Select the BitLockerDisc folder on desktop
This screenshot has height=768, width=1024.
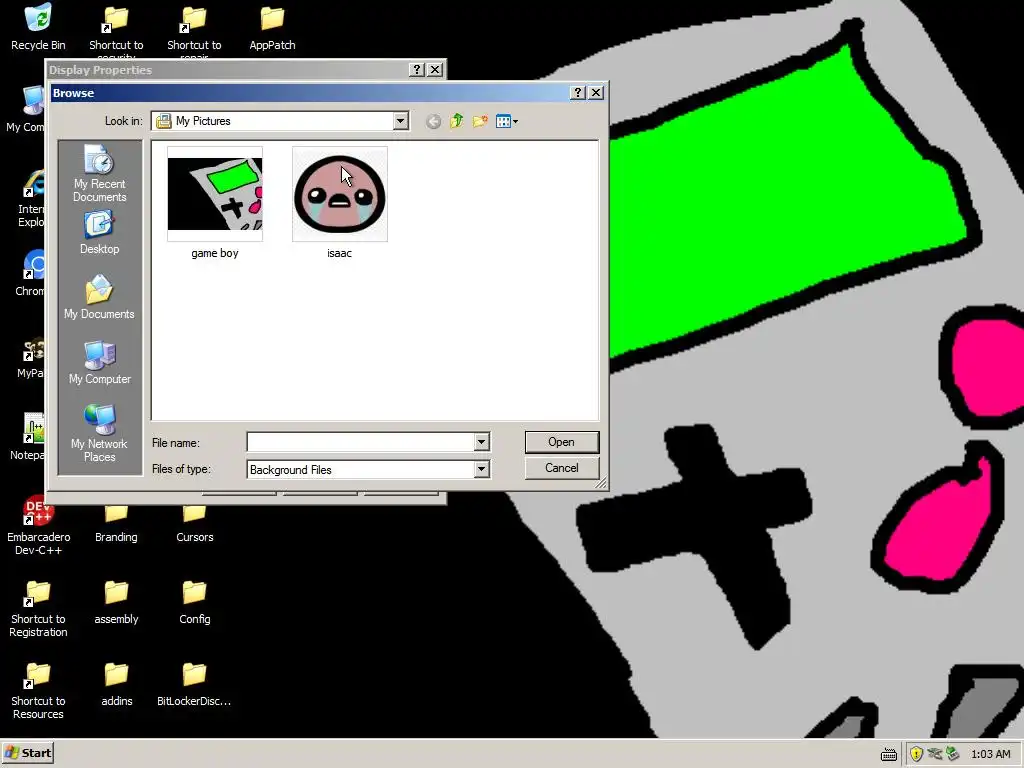[194, 684]
